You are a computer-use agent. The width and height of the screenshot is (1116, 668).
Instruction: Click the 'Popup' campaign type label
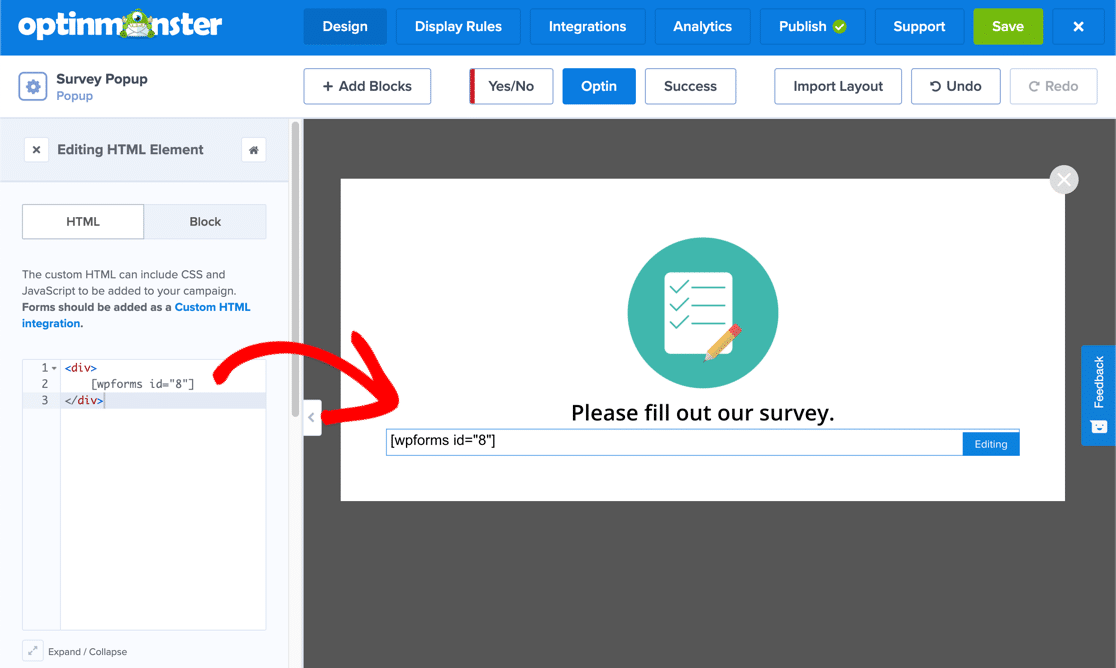pyautogui.click(x=75, y=96)
